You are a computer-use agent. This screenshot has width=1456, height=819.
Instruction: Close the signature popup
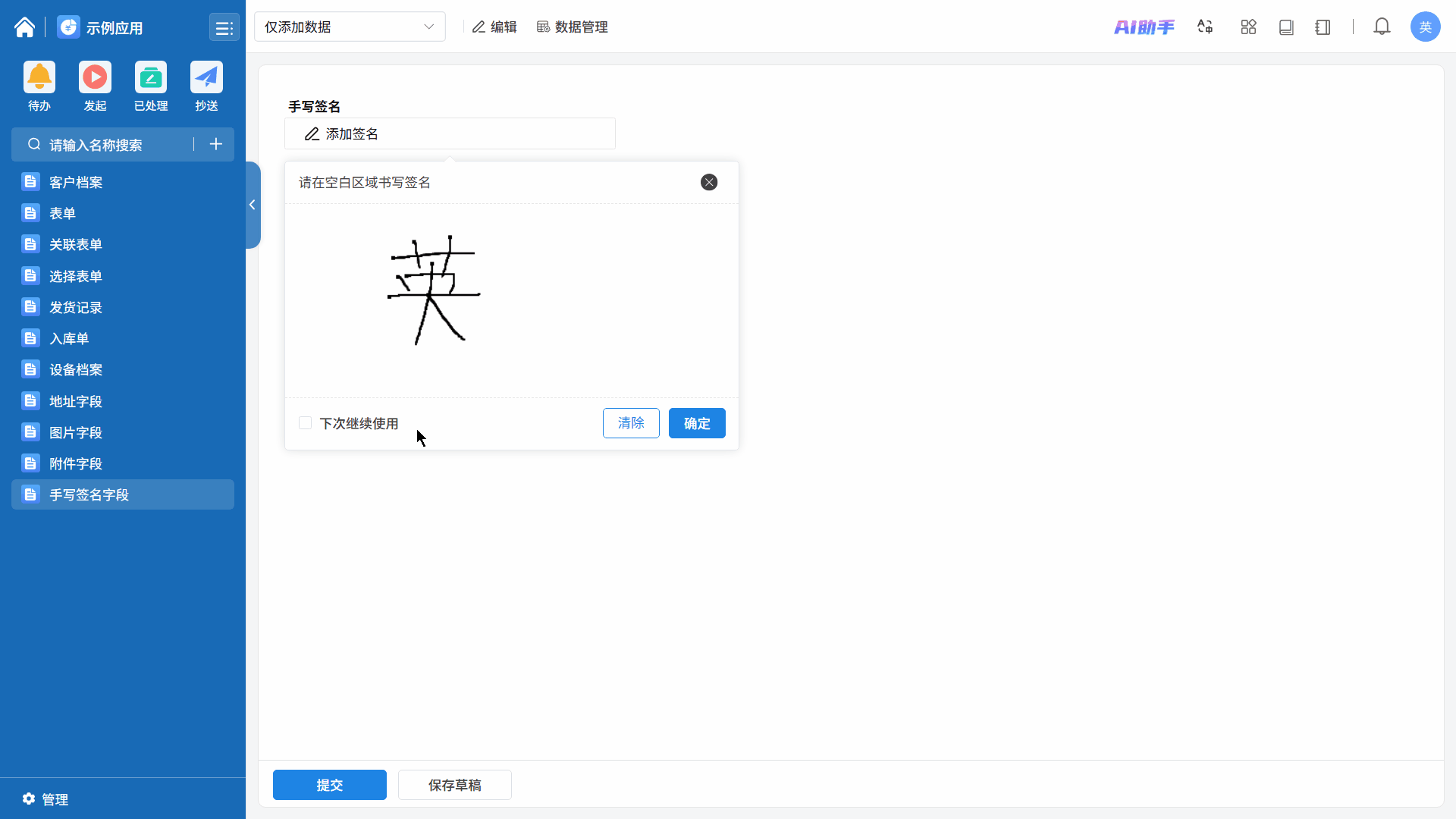coord(709,182)
